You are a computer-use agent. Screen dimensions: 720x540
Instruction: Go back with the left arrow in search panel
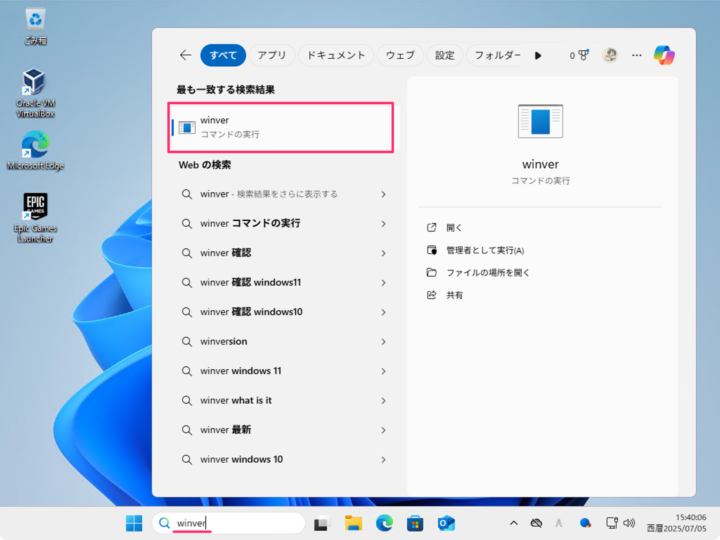[x=186, y=55]
